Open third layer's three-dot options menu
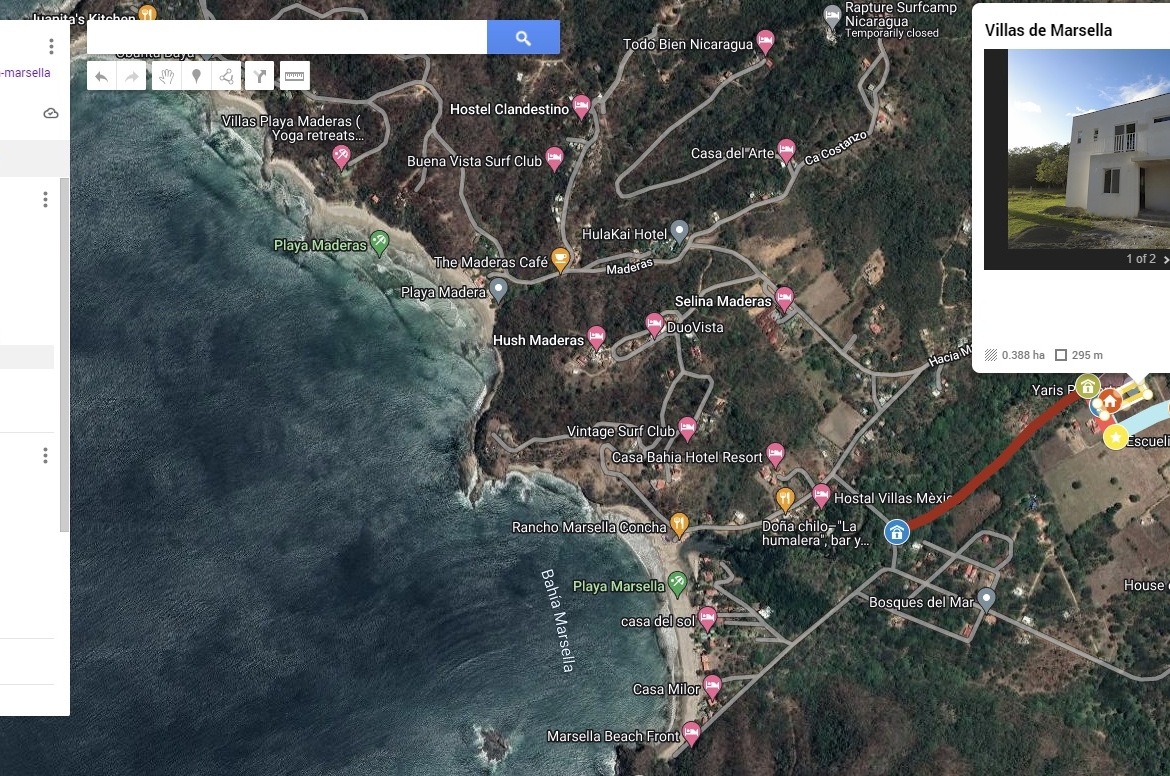1170x776 pixels. pyautogui.click(x=46, y=455)
